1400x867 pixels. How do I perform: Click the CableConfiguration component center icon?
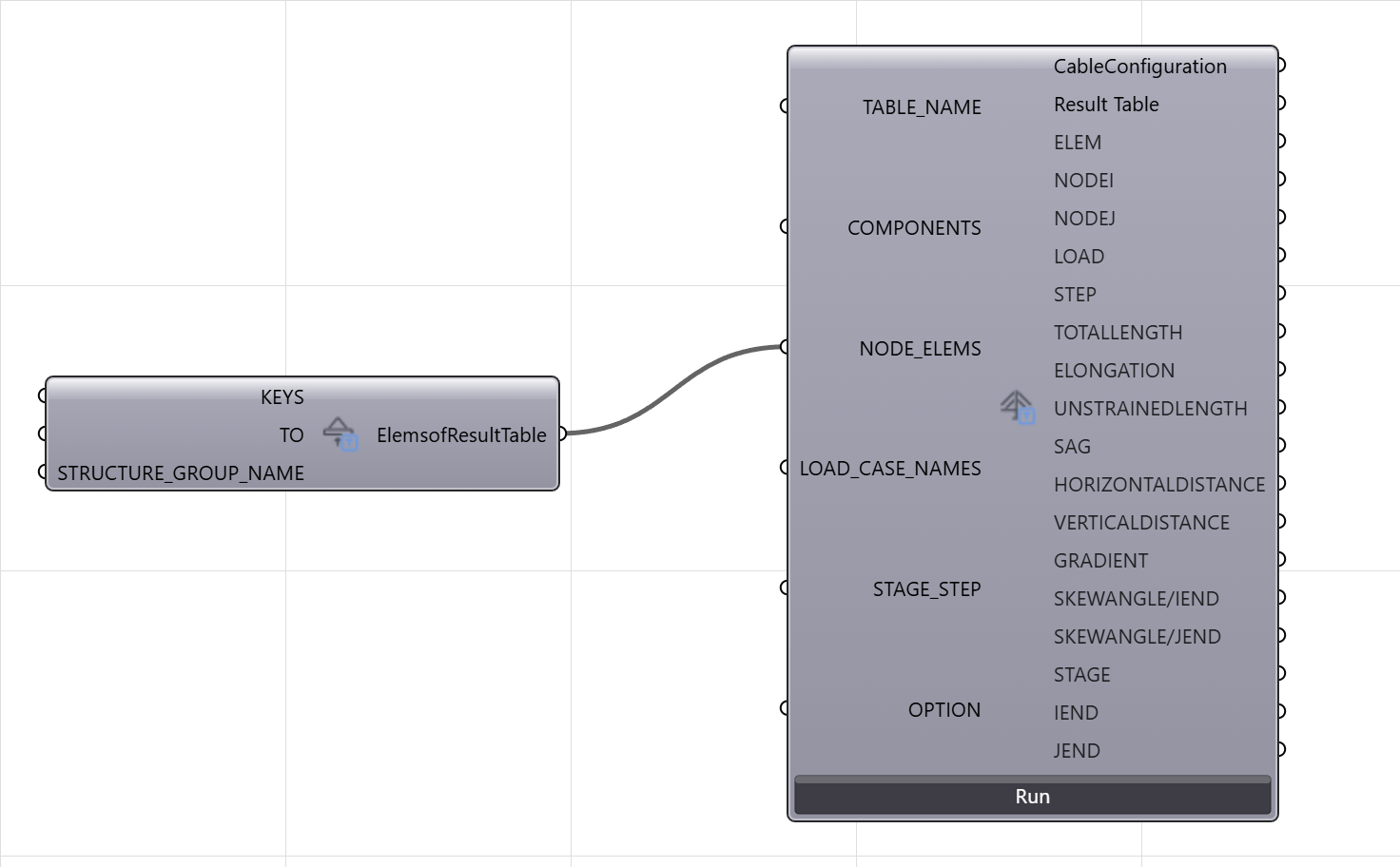1018,407
